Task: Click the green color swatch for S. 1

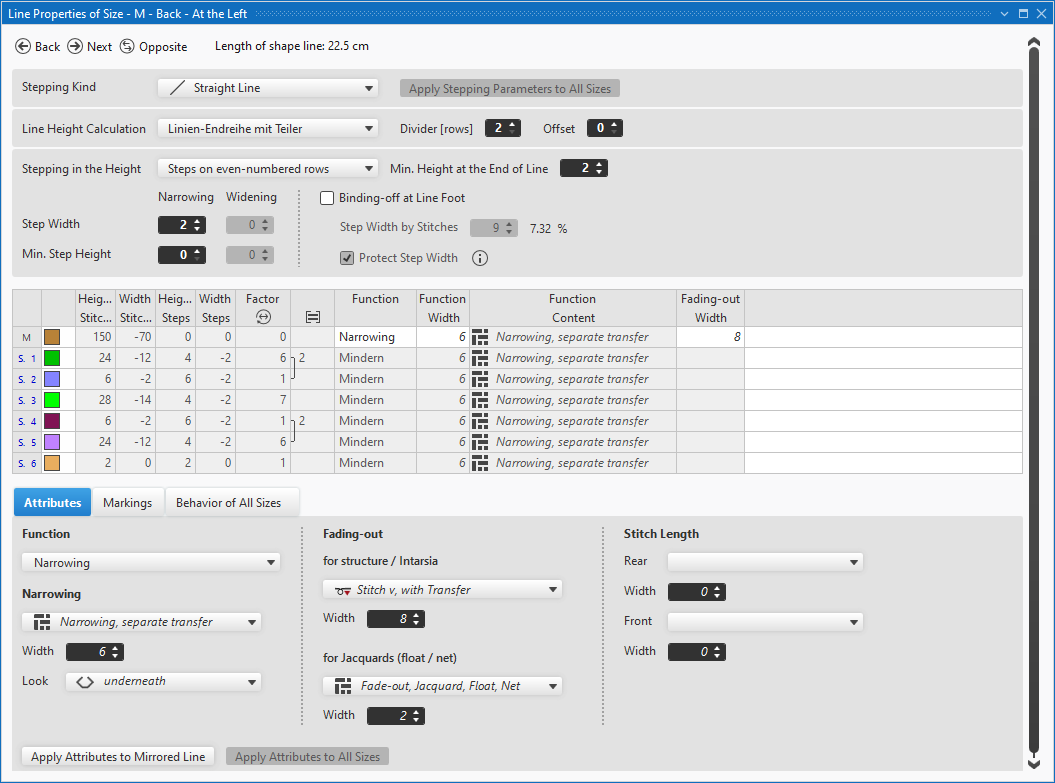Action: click(53, 358)
